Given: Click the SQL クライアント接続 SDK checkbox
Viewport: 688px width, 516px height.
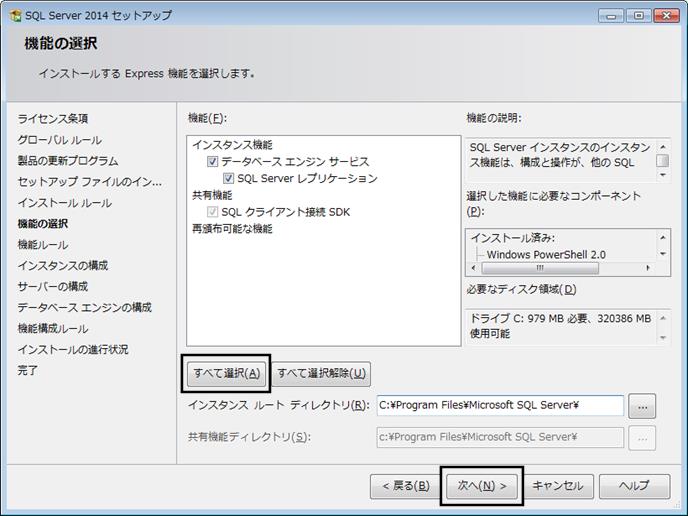Looking at the screenshot, I should coord(212,212).
